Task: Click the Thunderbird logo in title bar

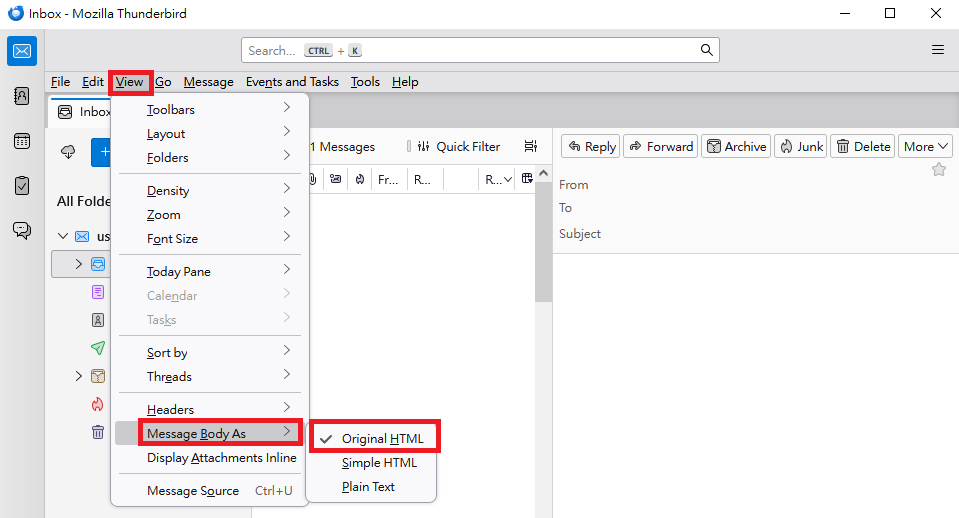Action: (x=16, y=13)
